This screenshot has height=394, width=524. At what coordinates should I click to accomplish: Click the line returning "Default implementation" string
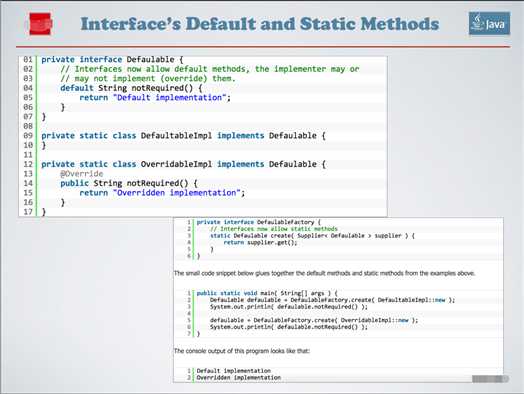(155, 98)
